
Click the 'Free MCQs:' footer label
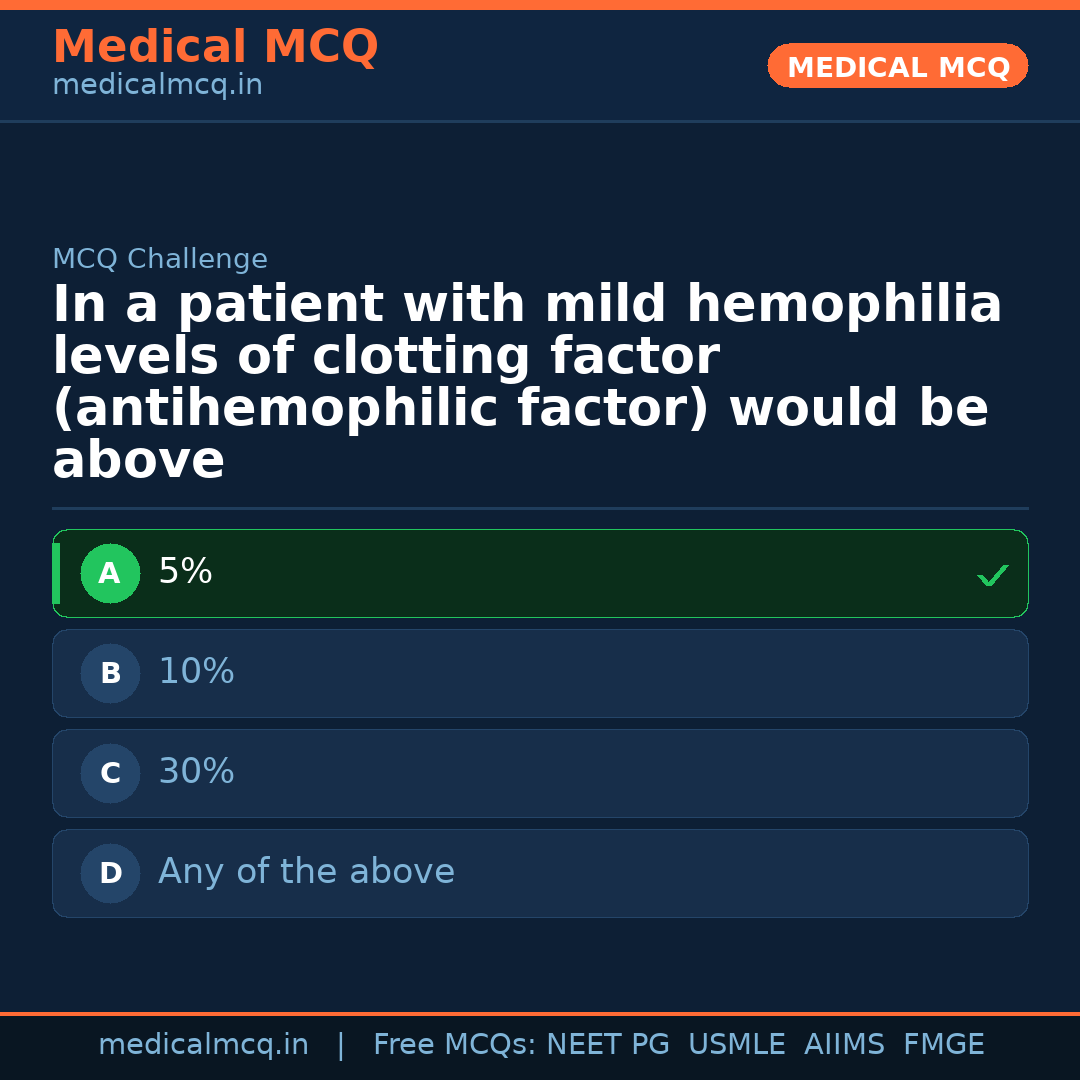click(455, 1045)
